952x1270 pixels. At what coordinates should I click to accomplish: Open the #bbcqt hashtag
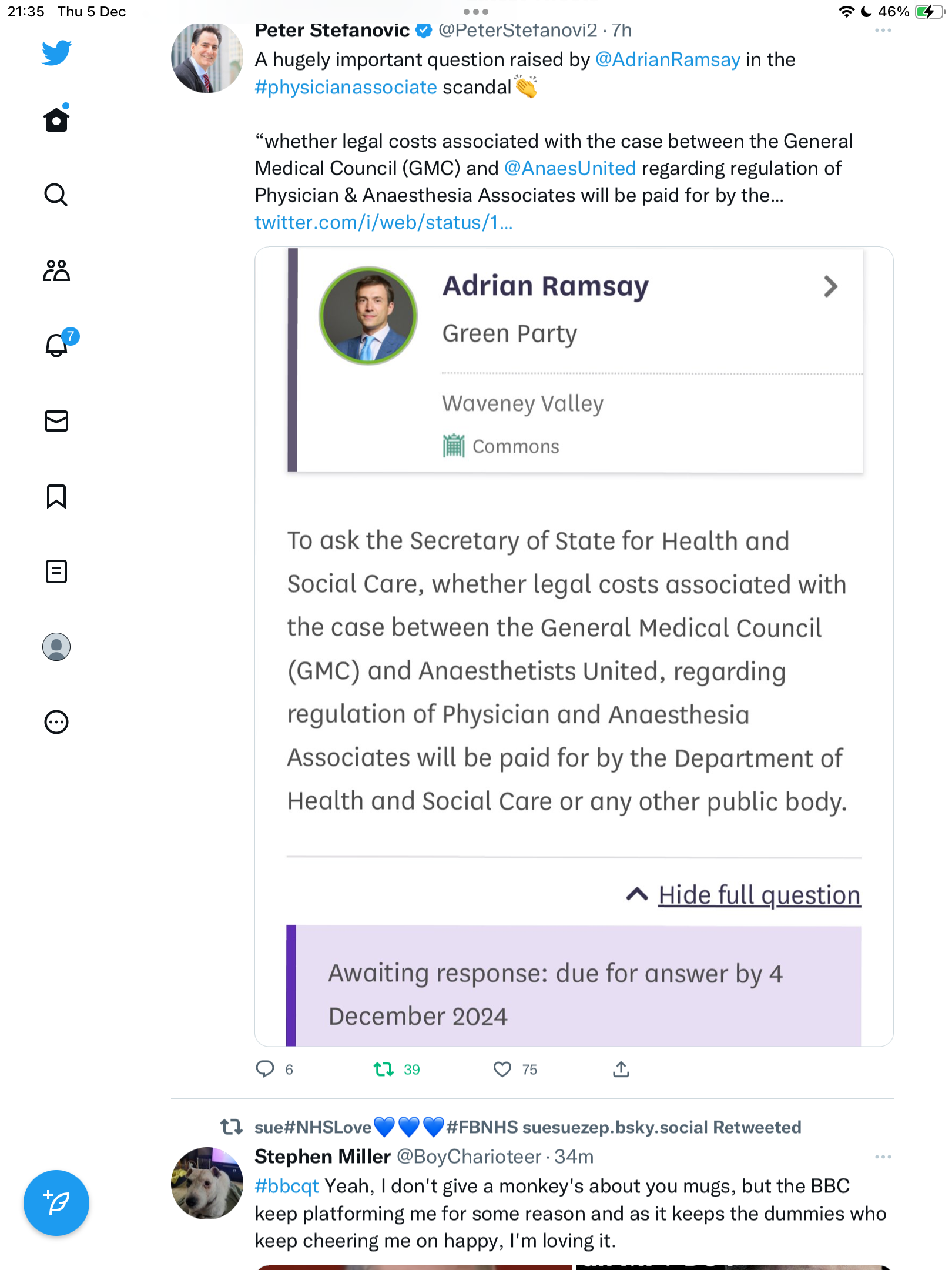coord(287,1186)
